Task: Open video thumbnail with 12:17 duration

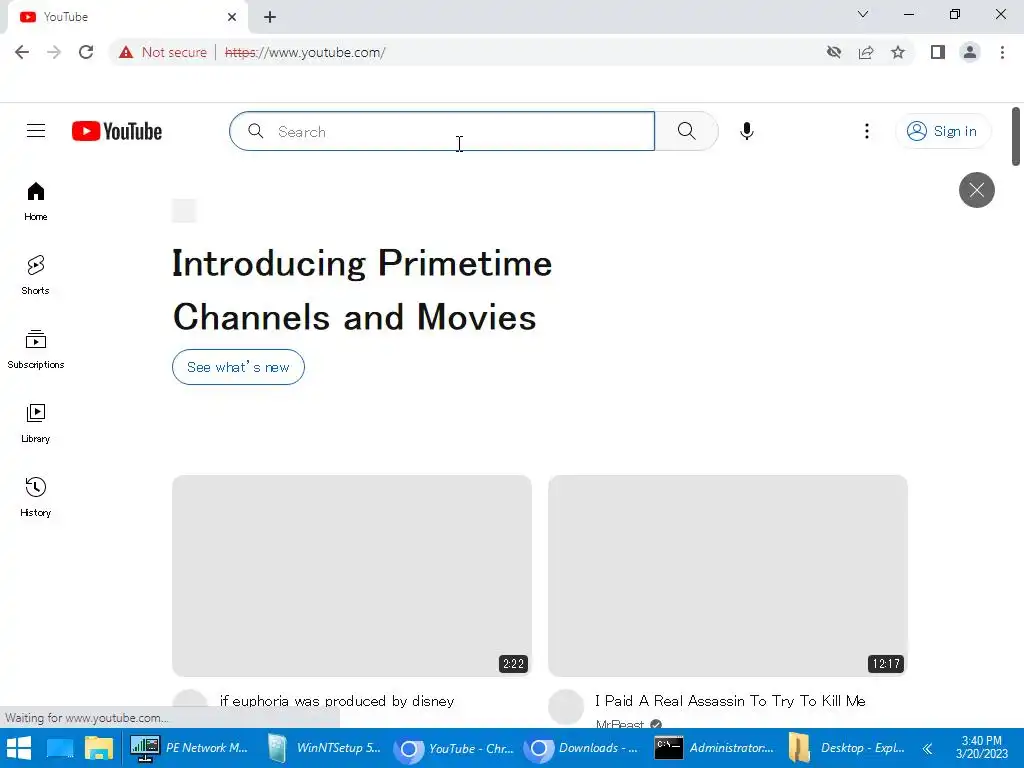Action: (728, 576)
